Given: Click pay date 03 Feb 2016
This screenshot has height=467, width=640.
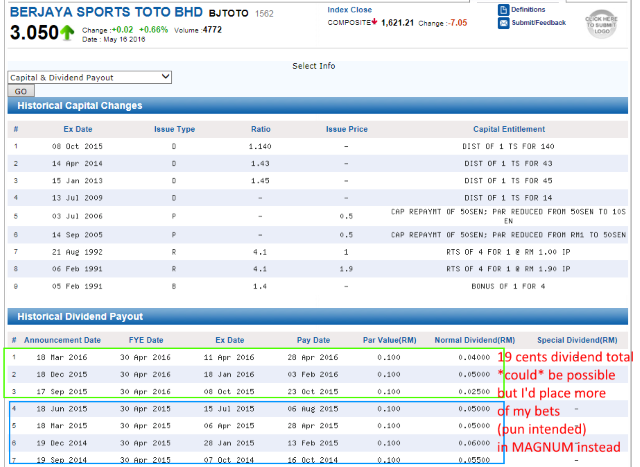Looking at the screenshot, I should click(313, 374).
